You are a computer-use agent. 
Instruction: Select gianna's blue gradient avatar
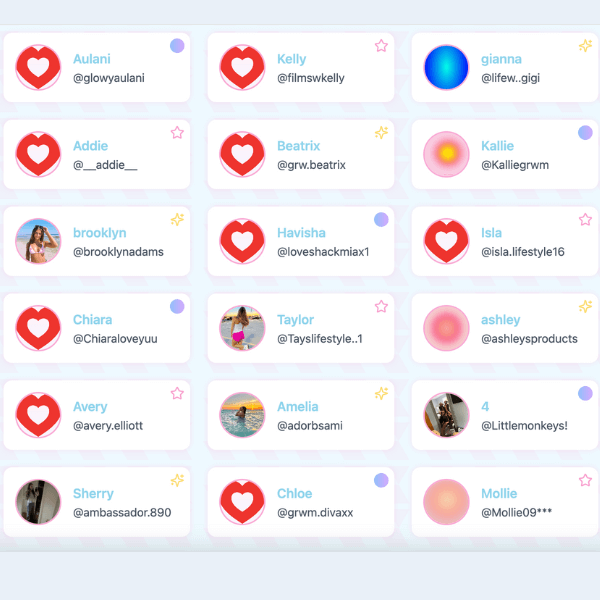click(x=446, y=67)
